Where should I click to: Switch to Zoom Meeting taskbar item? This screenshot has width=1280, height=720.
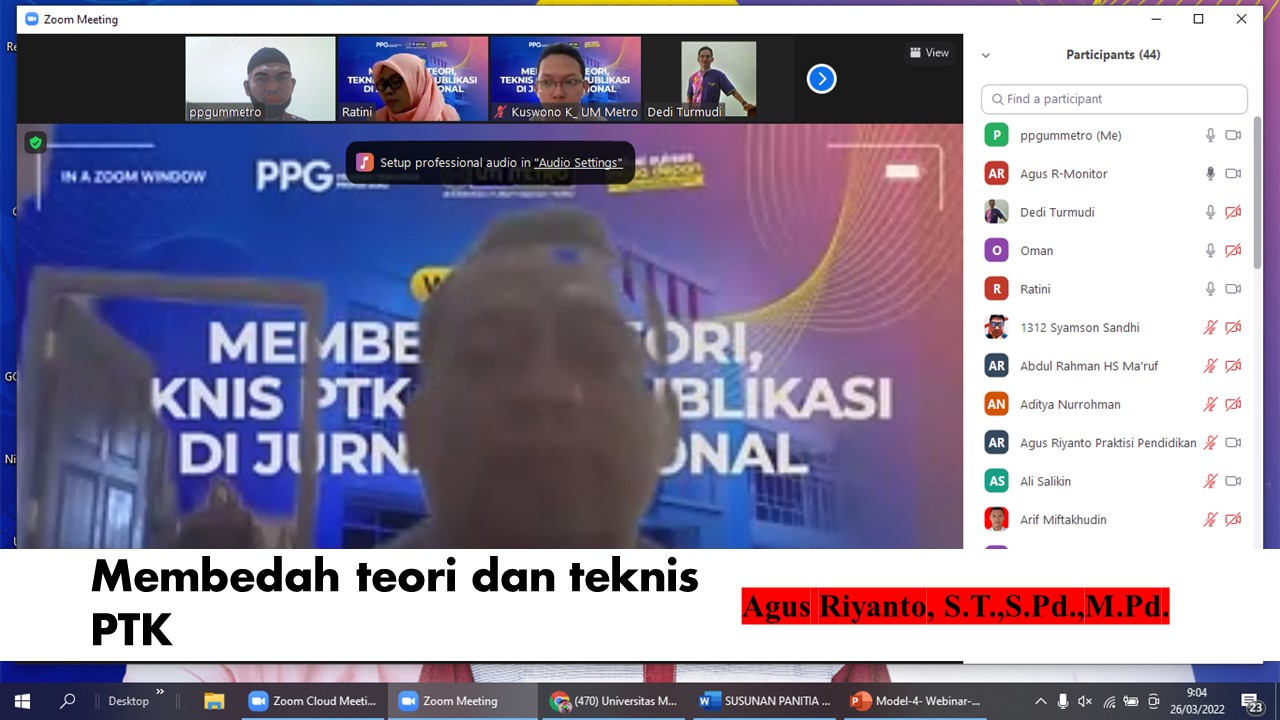[461, 701]
